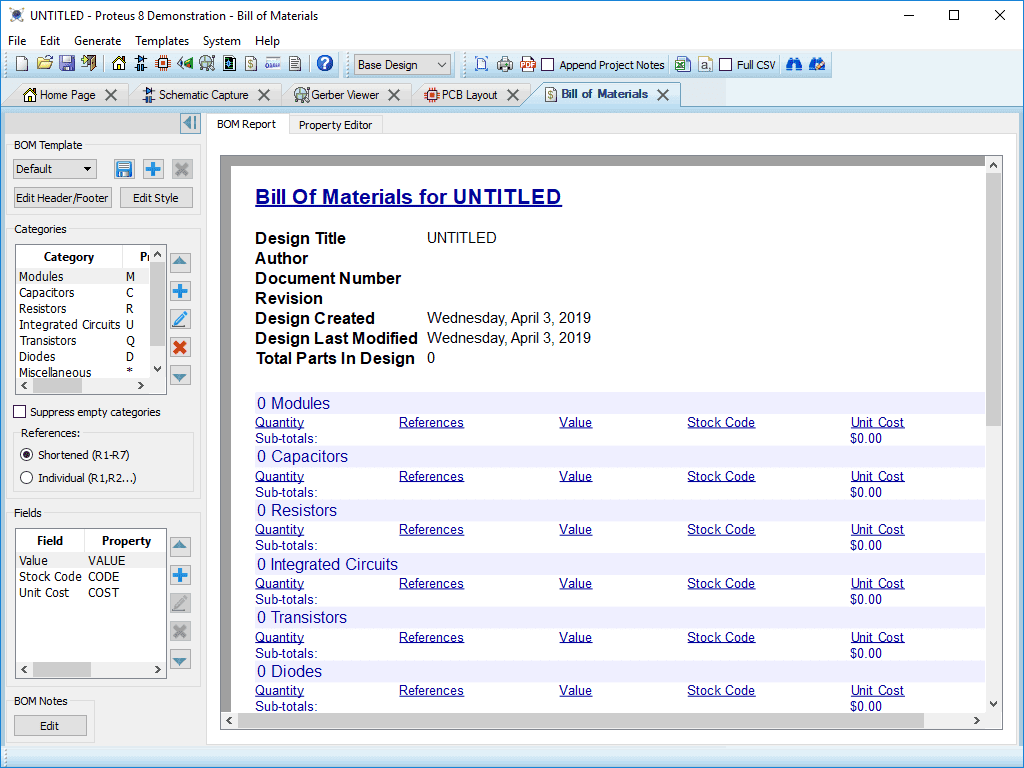The height and width of the screenshot is (768, 1024).
Task: Save the project using the floppy icon
Action: 67,64
